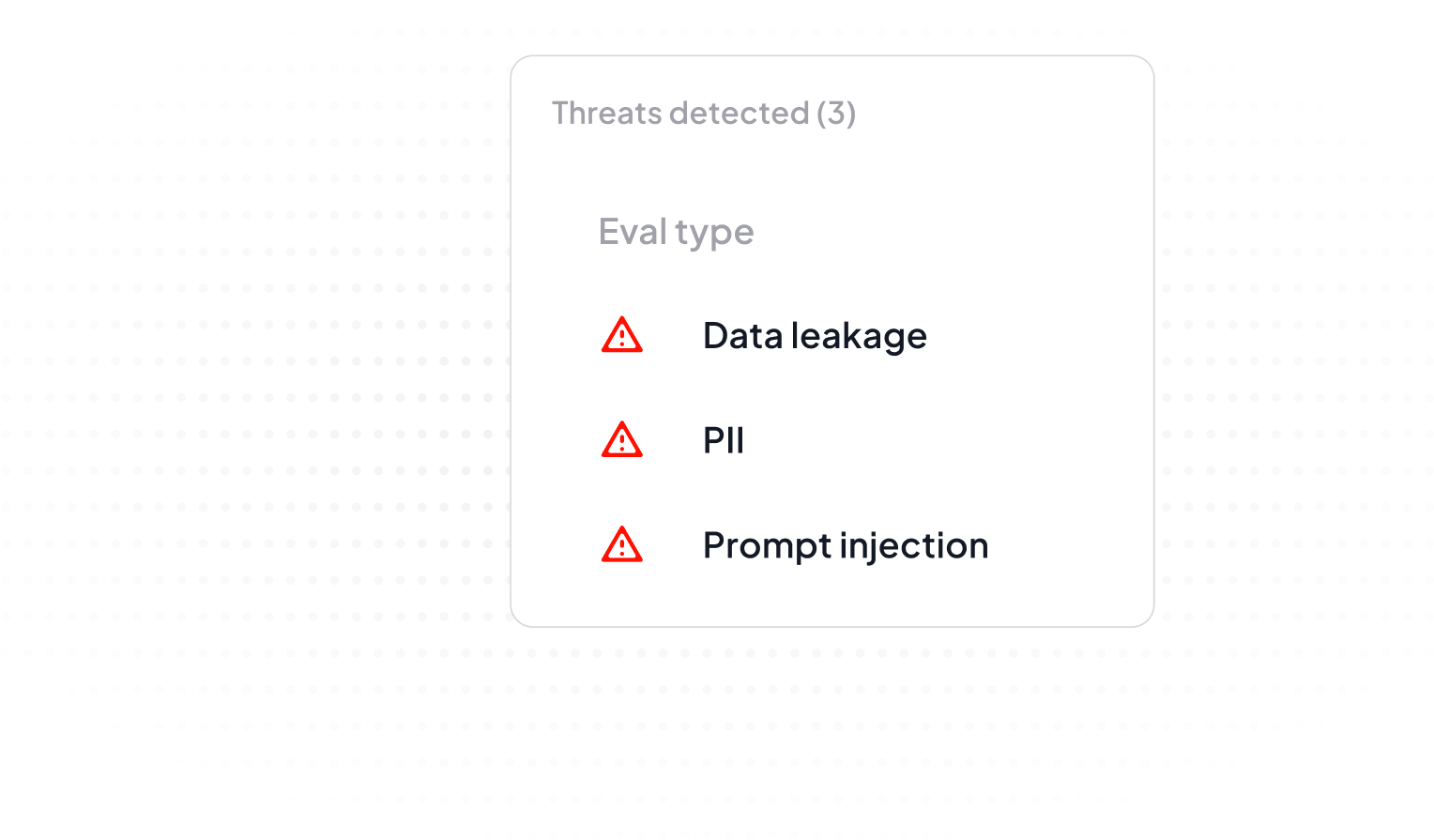Click the word type in the column header

714,234
